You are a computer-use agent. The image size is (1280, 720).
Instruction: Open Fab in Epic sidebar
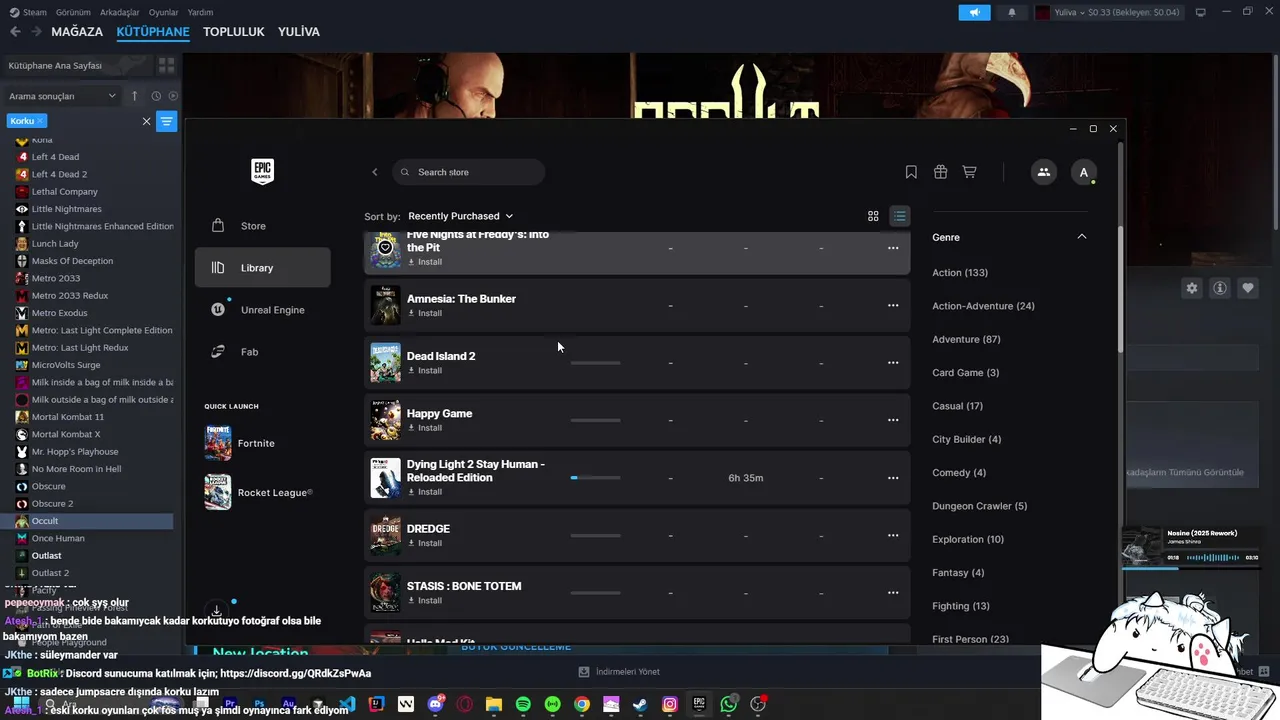[262, 352]
